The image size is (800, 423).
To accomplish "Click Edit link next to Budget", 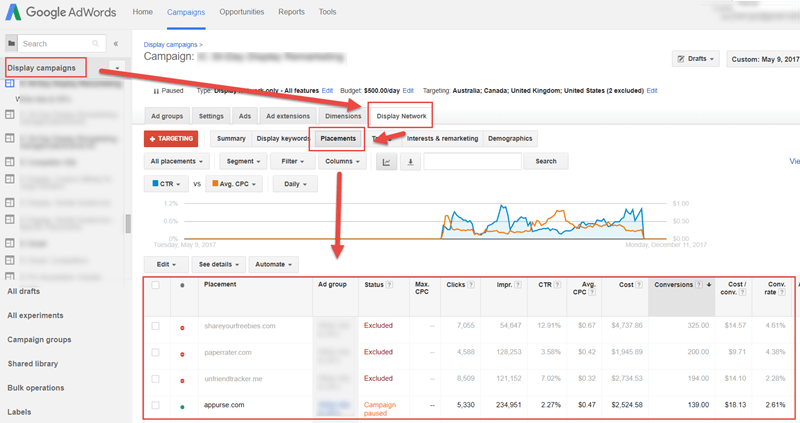I will 408,91.
